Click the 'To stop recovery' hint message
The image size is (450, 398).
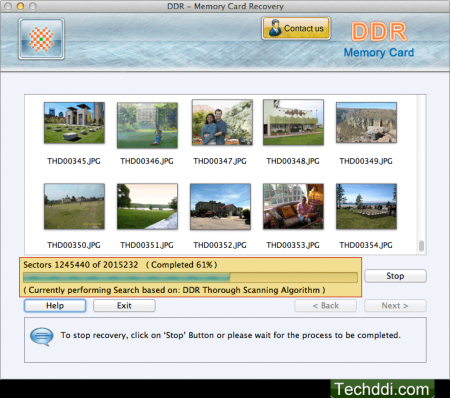231,335
